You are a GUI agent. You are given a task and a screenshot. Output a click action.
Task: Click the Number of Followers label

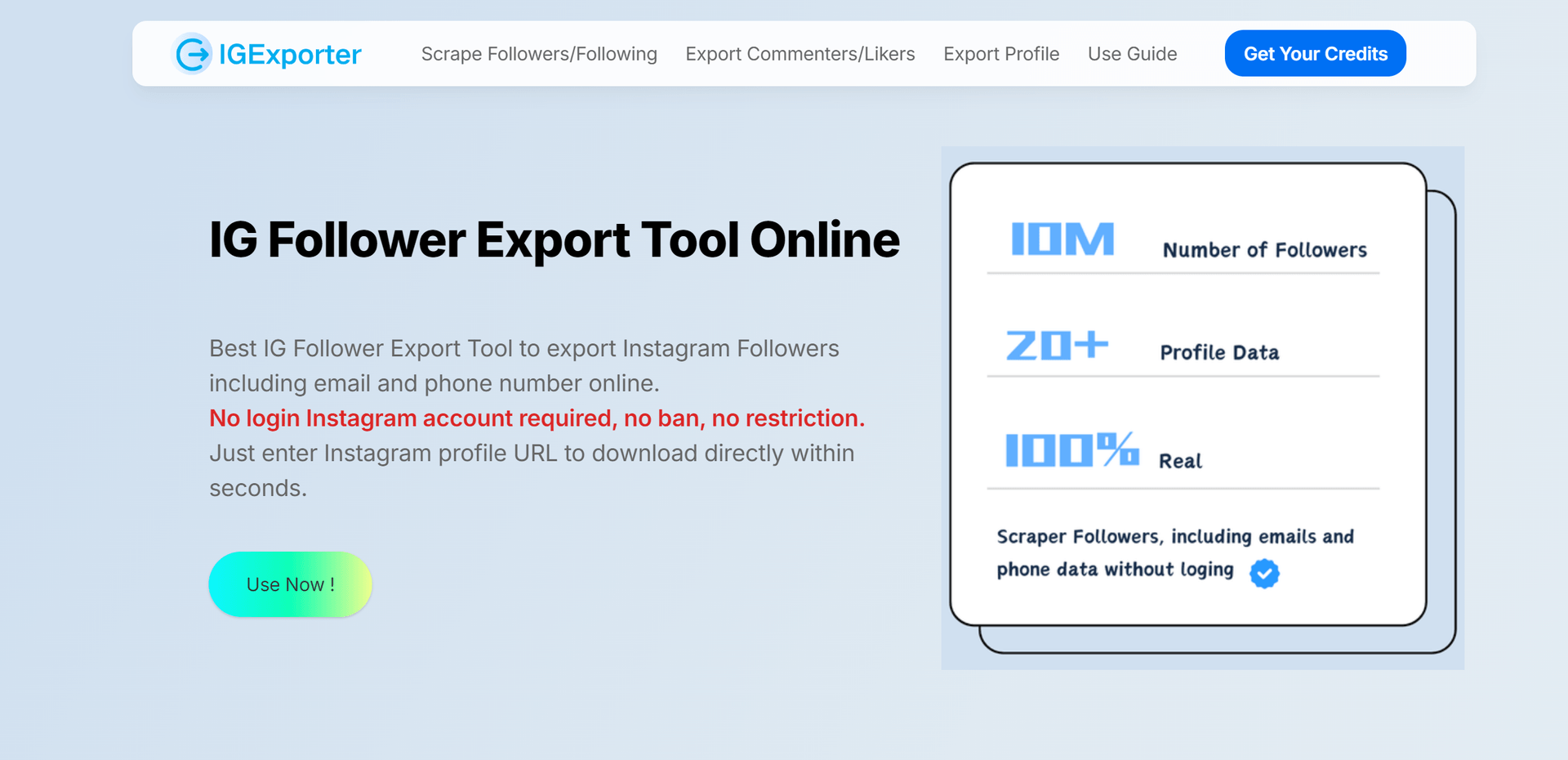pos(1264,250)
